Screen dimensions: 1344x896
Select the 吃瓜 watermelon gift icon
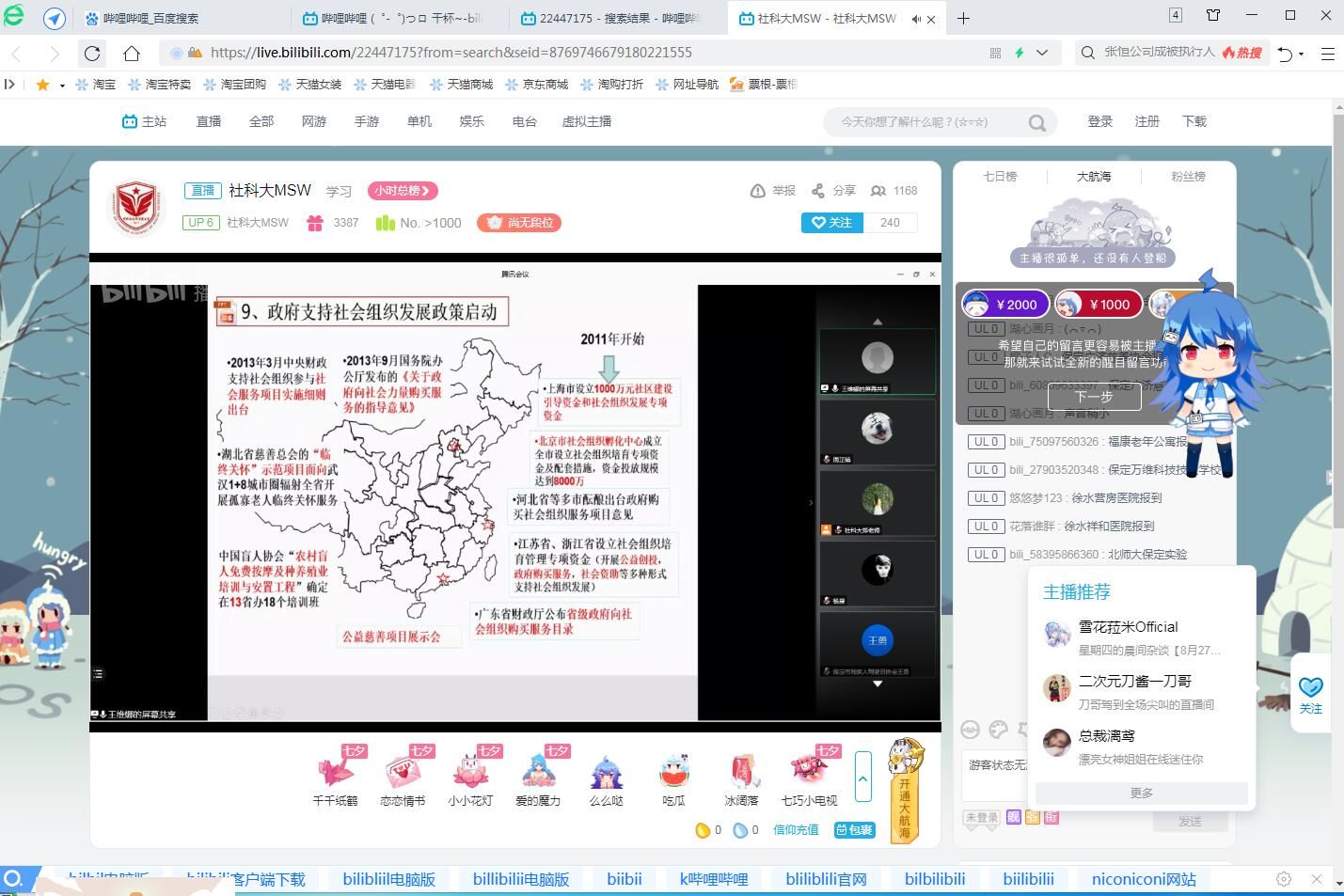pyautogui.click(x=673, y=773)
